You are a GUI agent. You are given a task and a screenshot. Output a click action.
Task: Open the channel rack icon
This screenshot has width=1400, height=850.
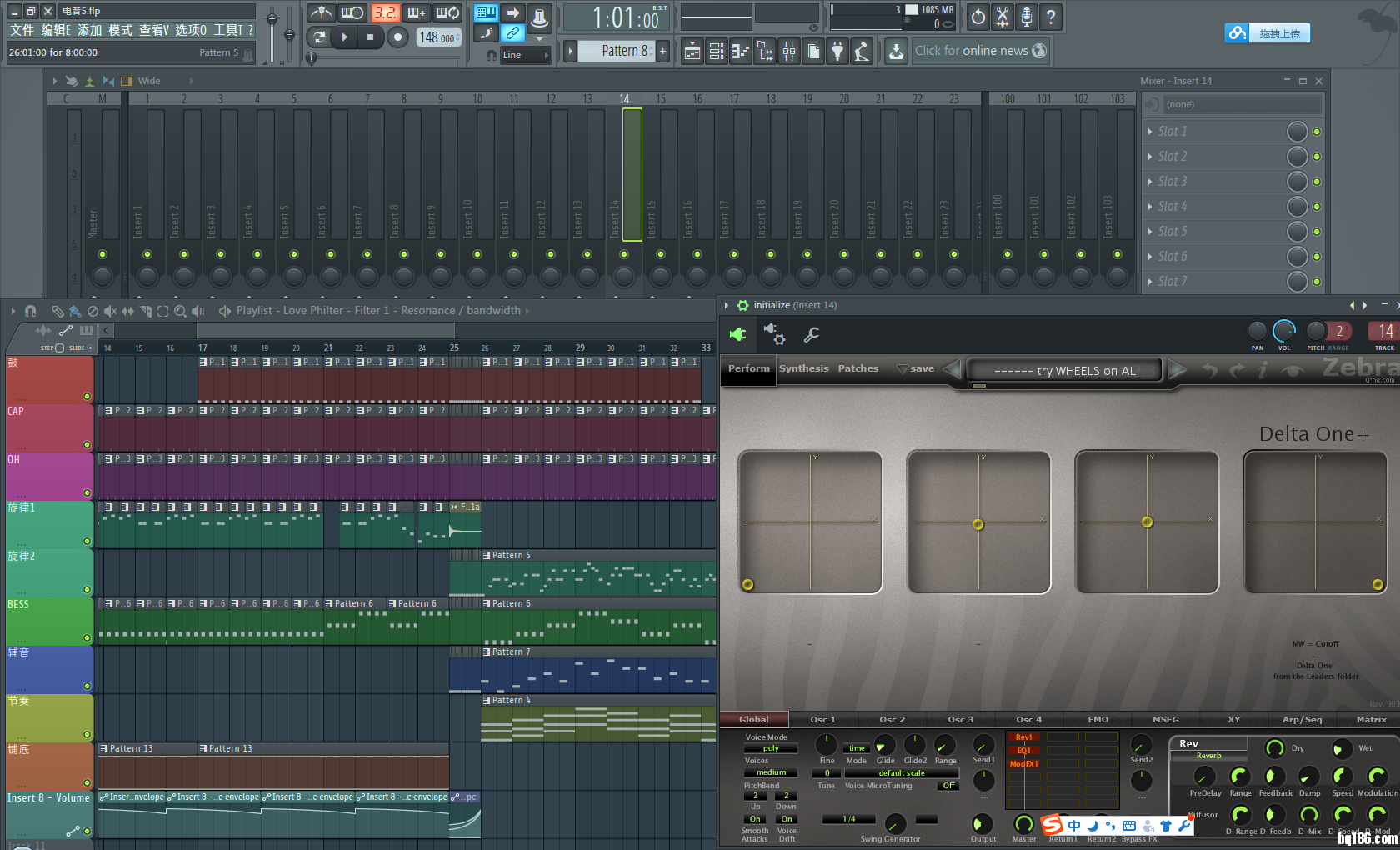(717, 52)
